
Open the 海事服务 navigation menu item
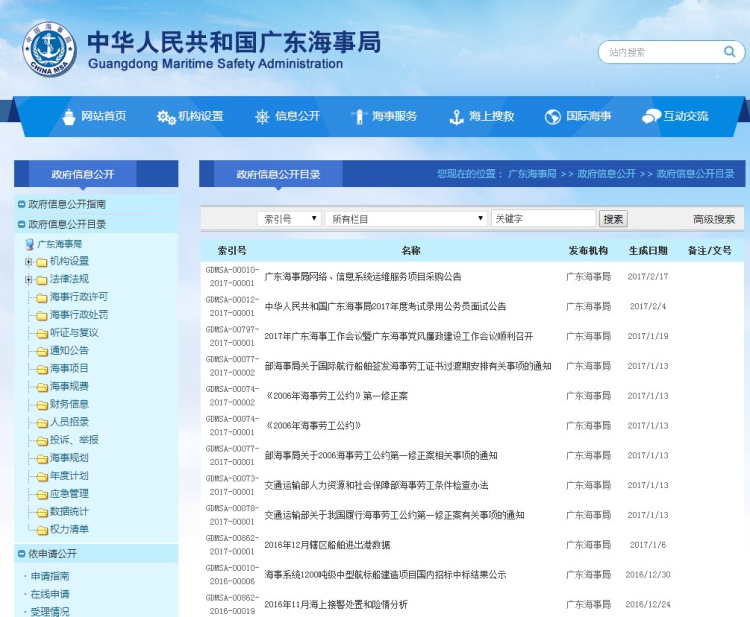click(393, 117)
